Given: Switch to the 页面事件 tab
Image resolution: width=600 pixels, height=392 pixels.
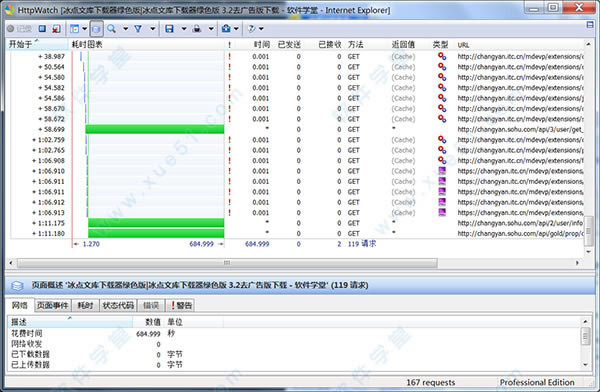Looking at the screenshot, I should pos(52,305).
